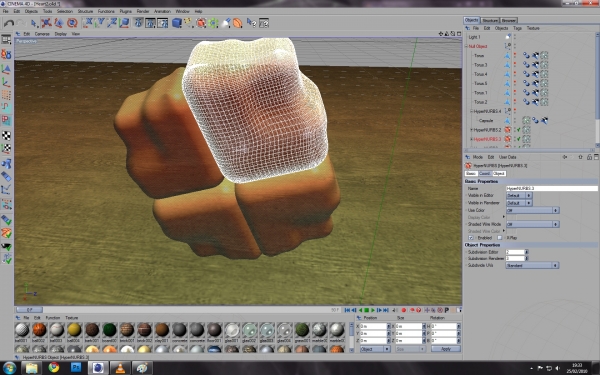This screenshot has height=375, width=600.
Task: Open the Use Color dropdown
Action: click(532, 210)
